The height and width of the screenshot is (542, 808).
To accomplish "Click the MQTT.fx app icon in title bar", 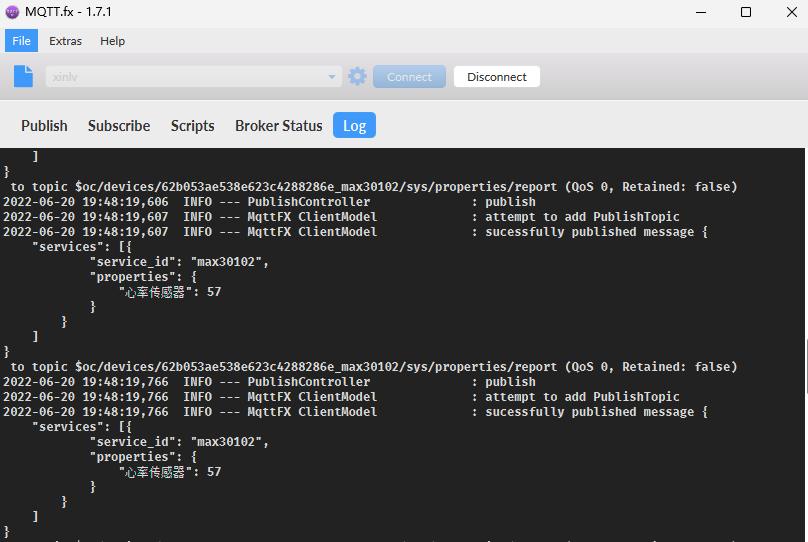I will 13,12.
